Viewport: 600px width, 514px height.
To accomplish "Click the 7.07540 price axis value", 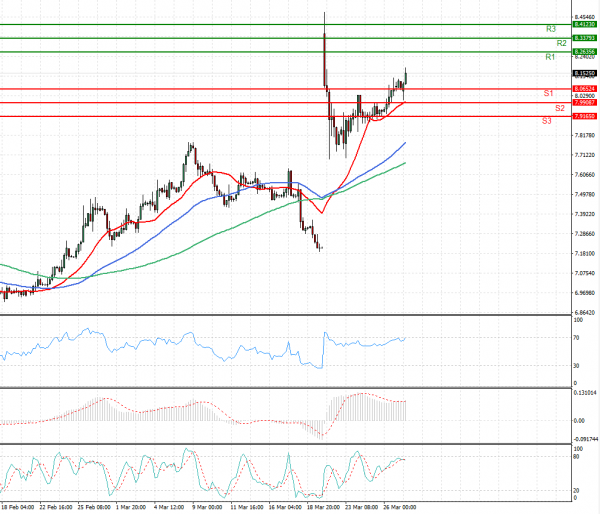I will click(585, 273).
